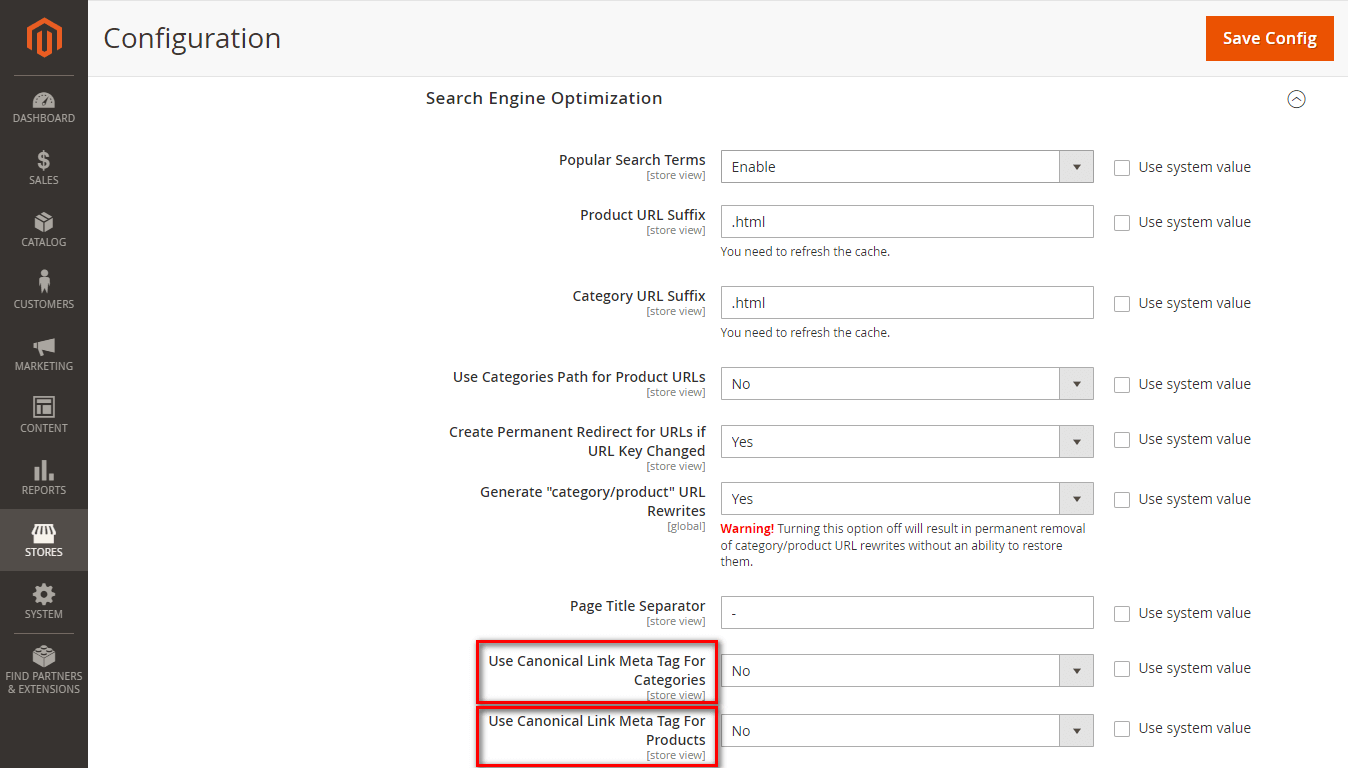Click the Magento logo icon
The width and height of the screenshot is (1348, 768).
point(44,38)
